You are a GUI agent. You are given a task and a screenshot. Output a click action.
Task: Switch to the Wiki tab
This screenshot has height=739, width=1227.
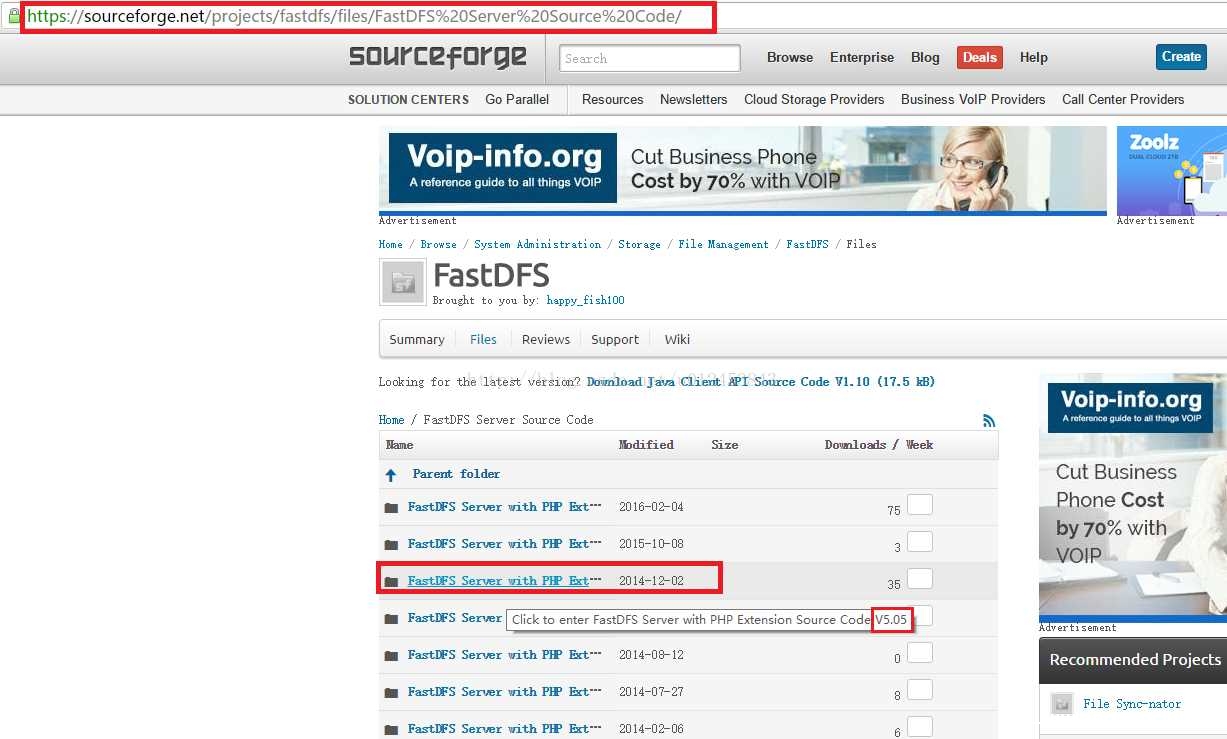click(x=677, y=339)
